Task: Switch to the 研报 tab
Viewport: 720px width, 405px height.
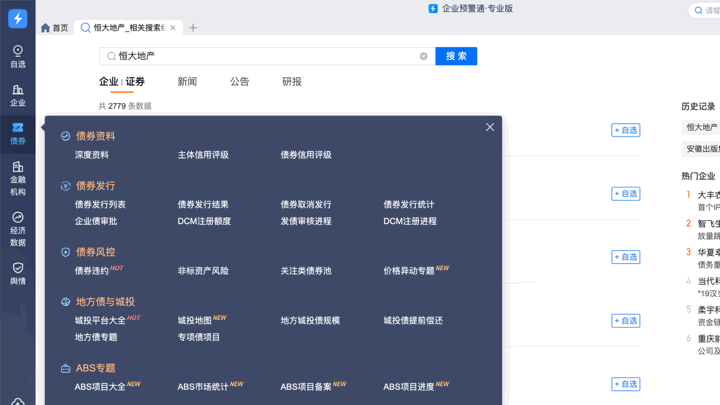Action: coord(291,82)
